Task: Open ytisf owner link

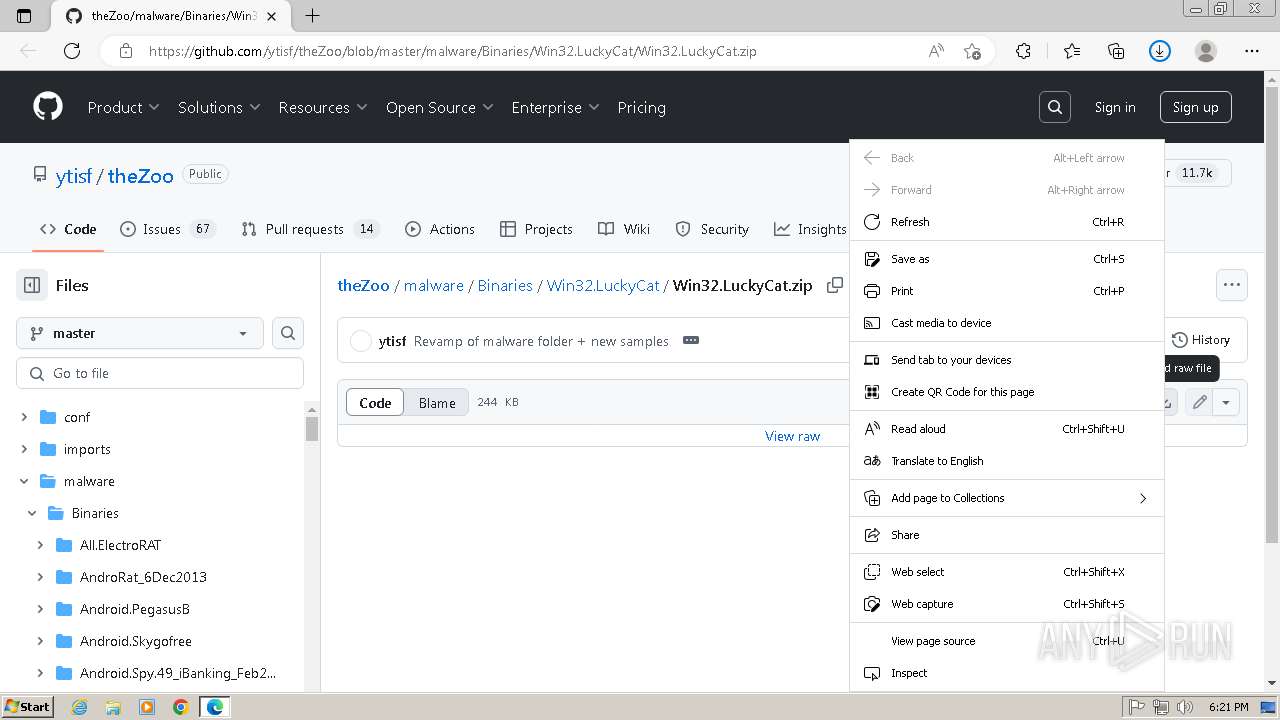Action: (x=74, y=175)
